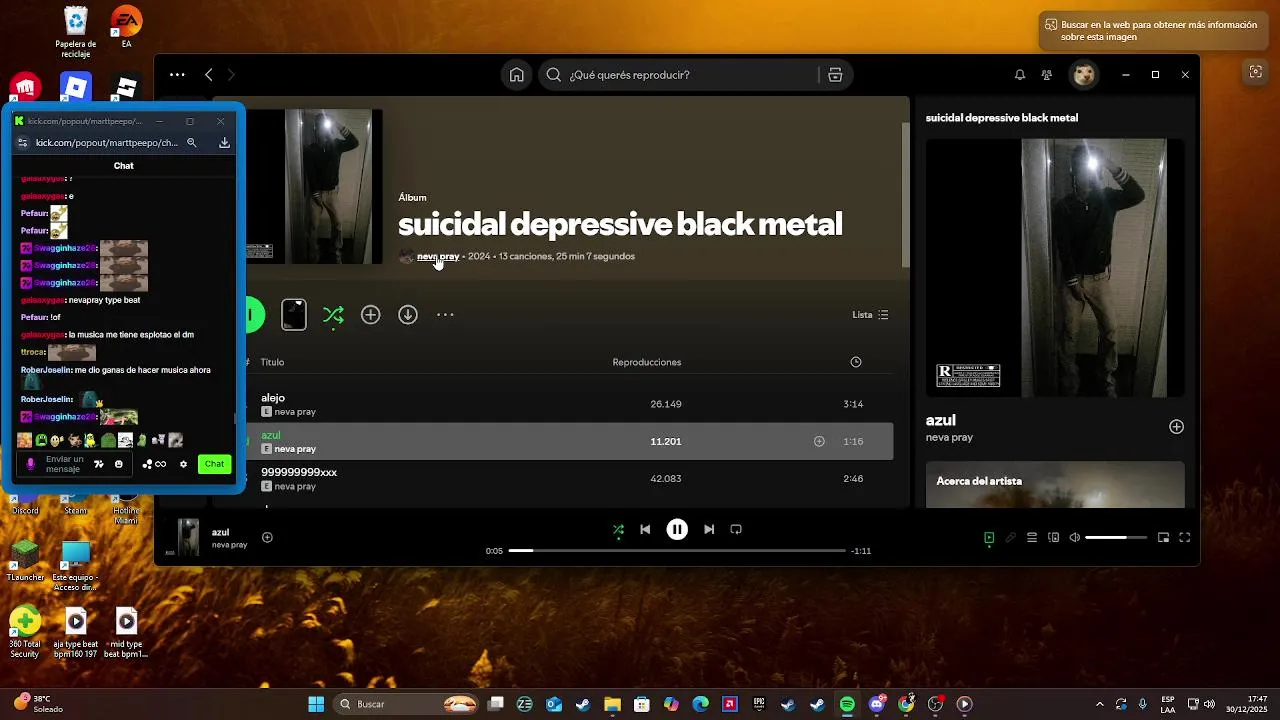Open Windows Start menu
Viewport: 1280px width, 720px height.
click(x=316, y=704)
